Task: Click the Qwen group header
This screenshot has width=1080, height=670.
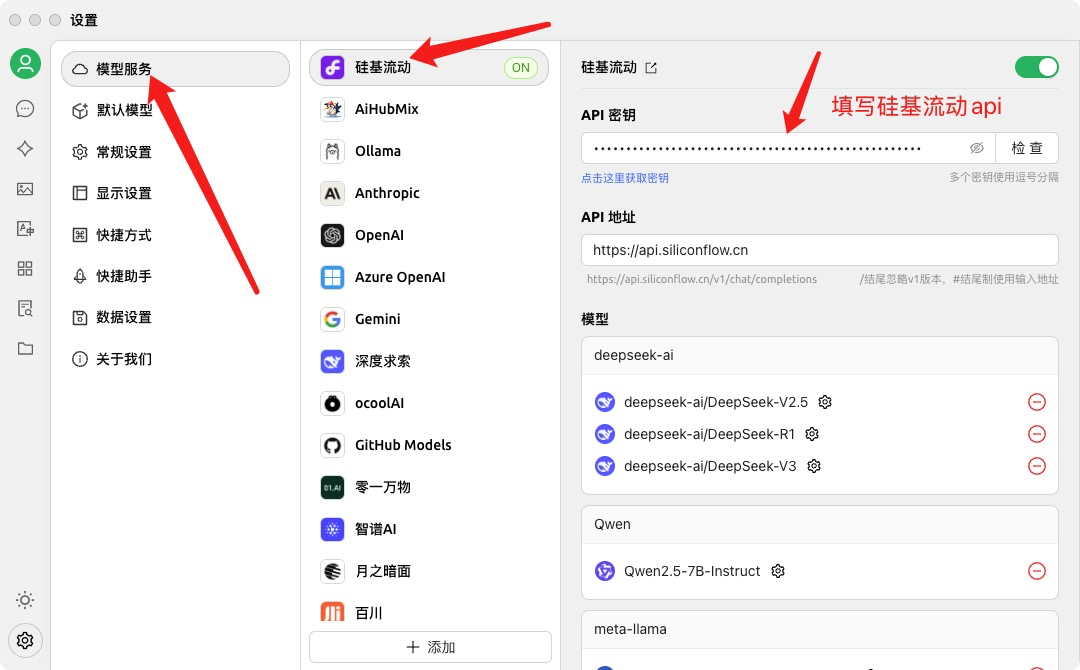Action: [x=820, y=524]
